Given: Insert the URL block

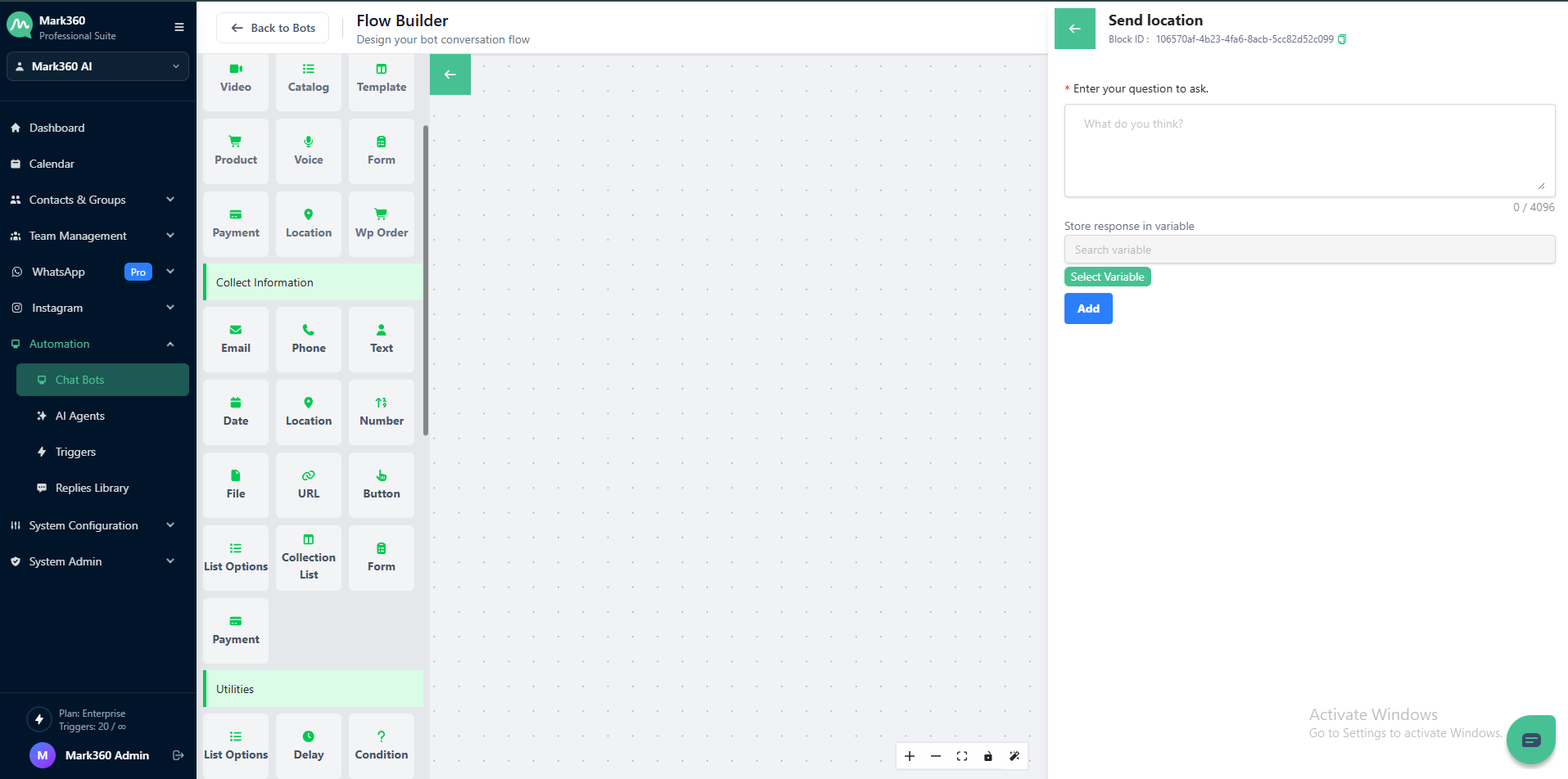Looking at the screenshot, I should tap(309, 484).
